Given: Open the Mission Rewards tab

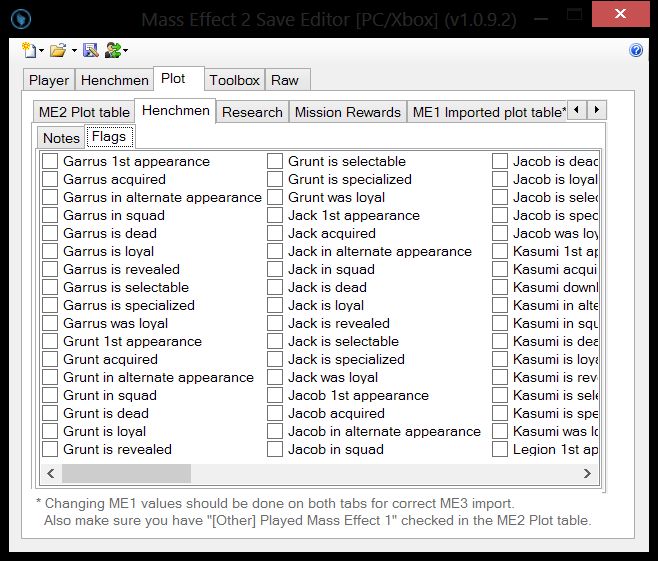Looking at the screenshot, I should [348, 112].
